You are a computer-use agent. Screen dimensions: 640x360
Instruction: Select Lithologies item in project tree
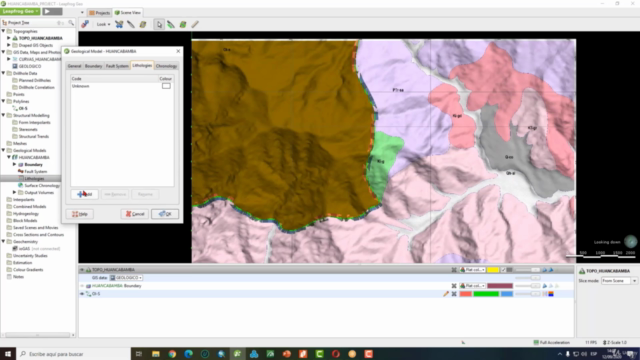coord(34,178)
